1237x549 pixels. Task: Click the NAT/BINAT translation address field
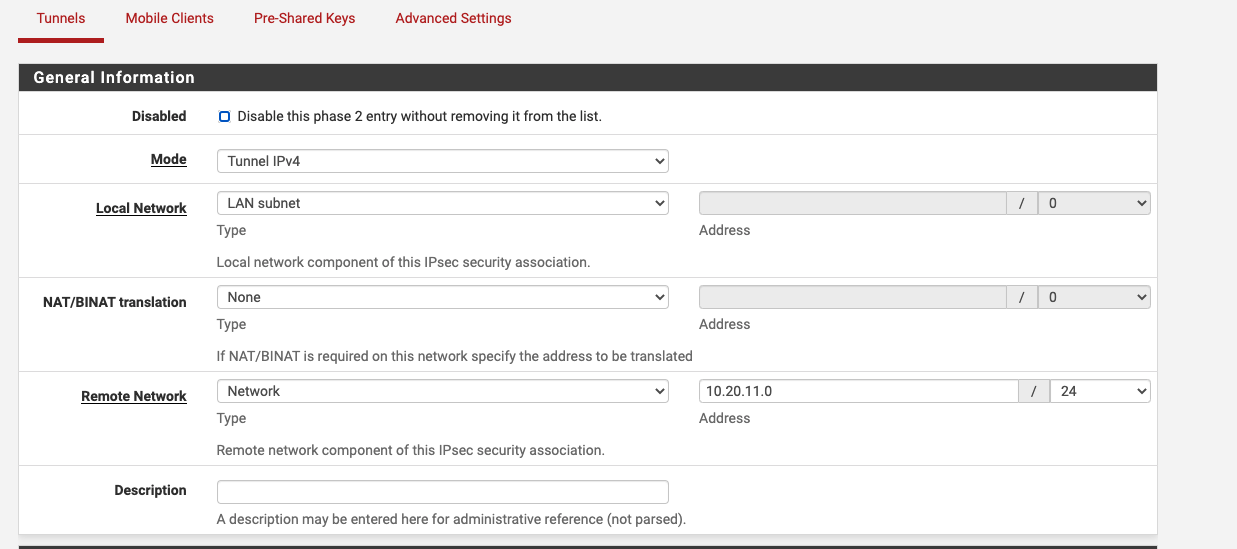[852, 297]
